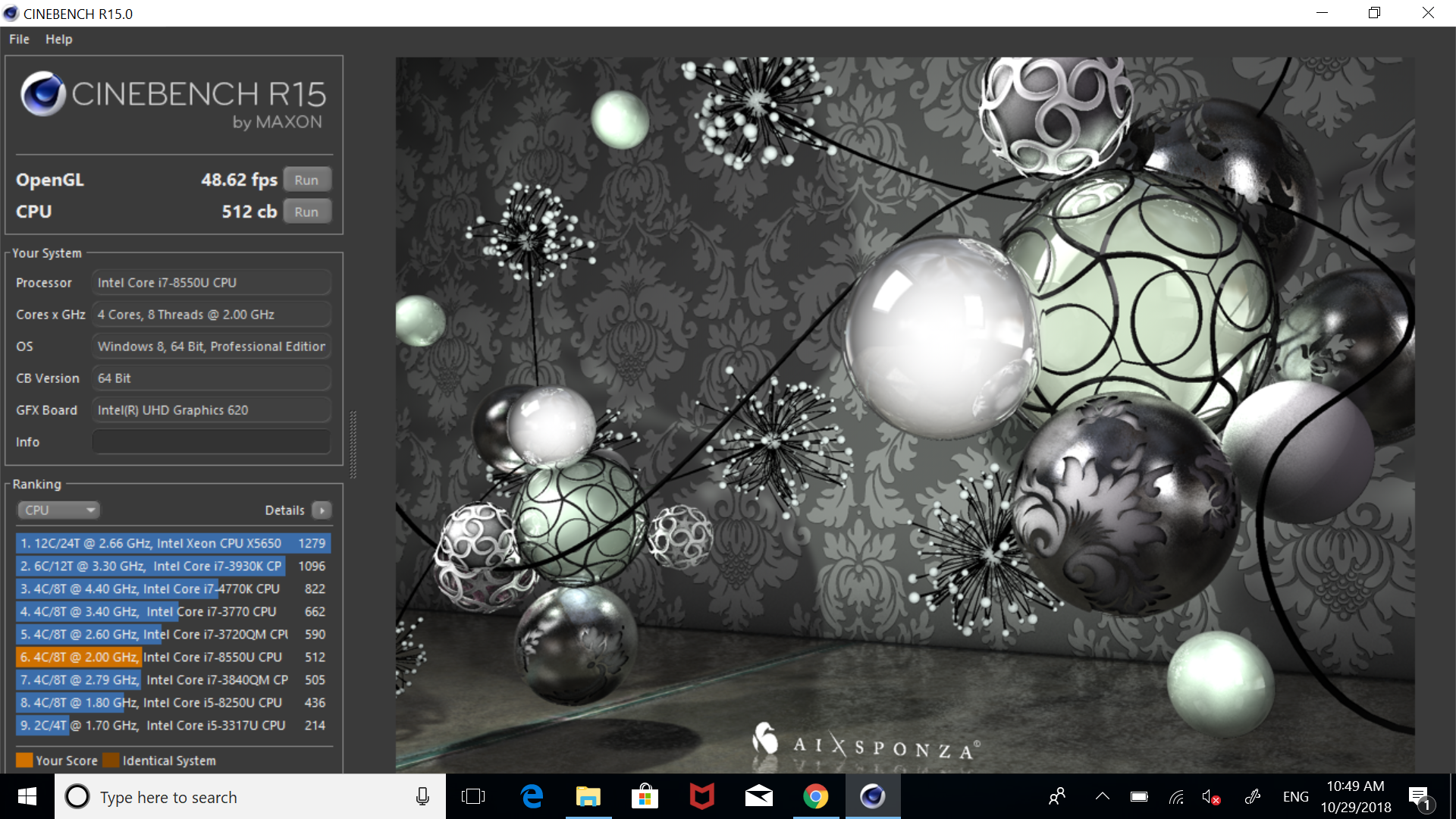Open the Help menu

pos(58,39)
